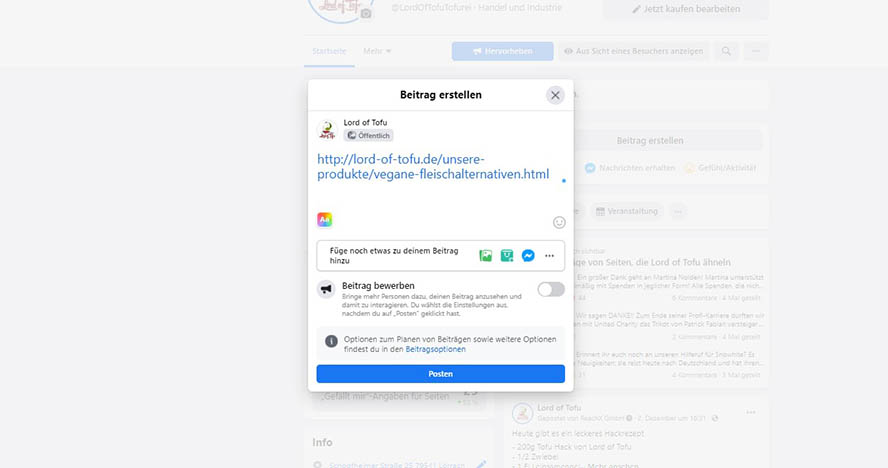Toggle the Beitrag bewerben switch
Viewport: 888px width, 468px height.
551,290
